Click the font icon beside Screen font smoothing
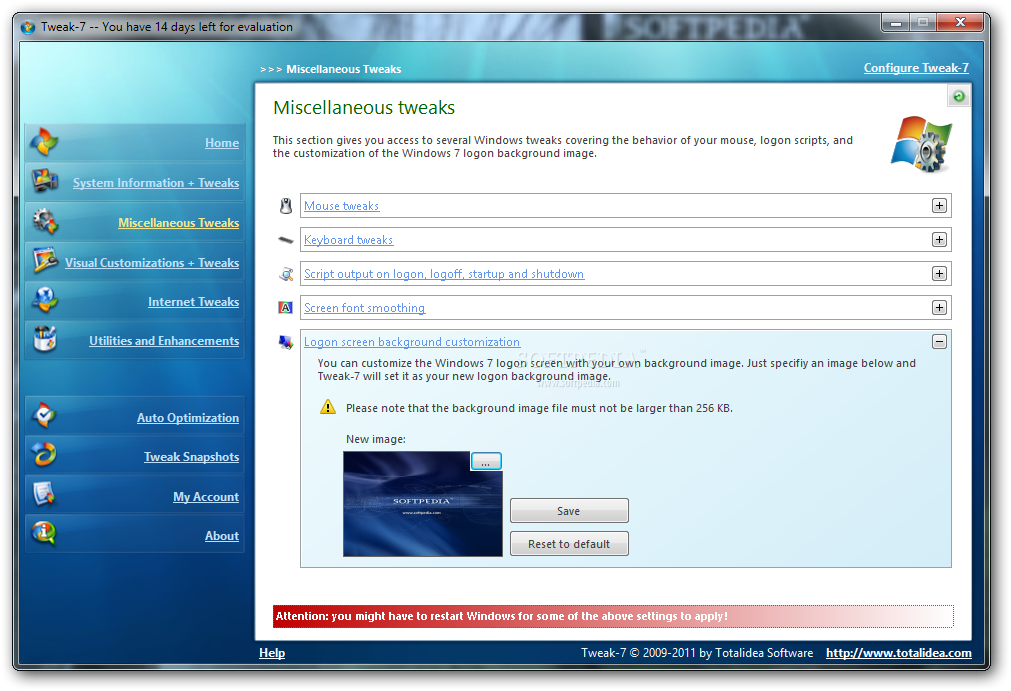 [286, 307]
